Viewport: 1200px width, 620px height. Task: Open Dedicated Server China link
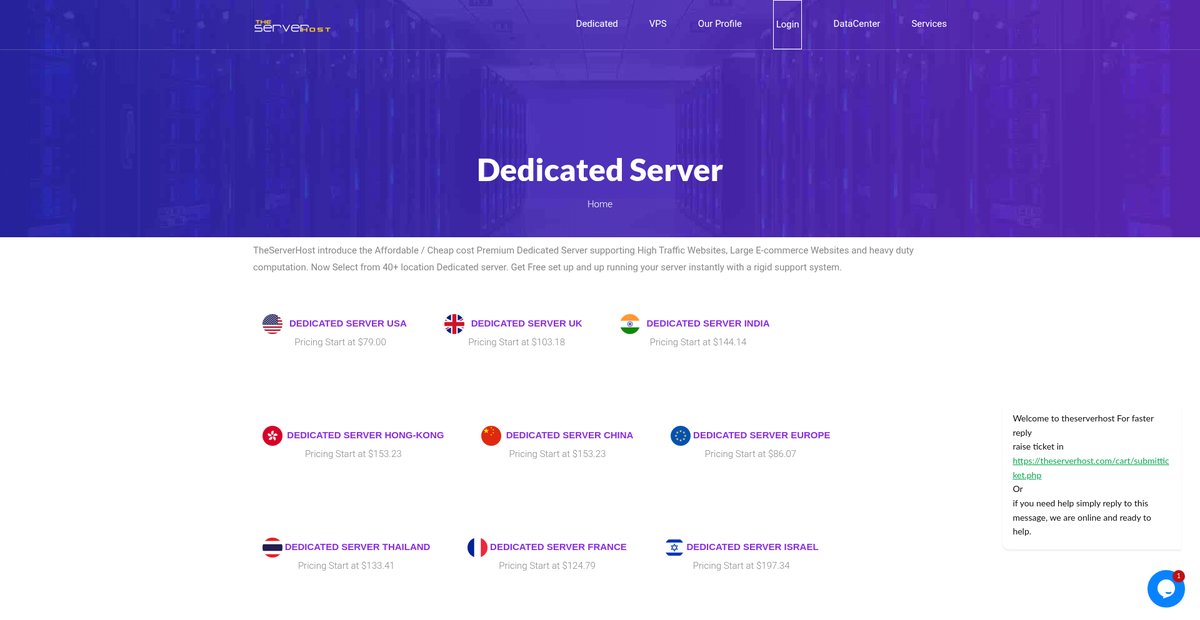click(x=569, y=436)
